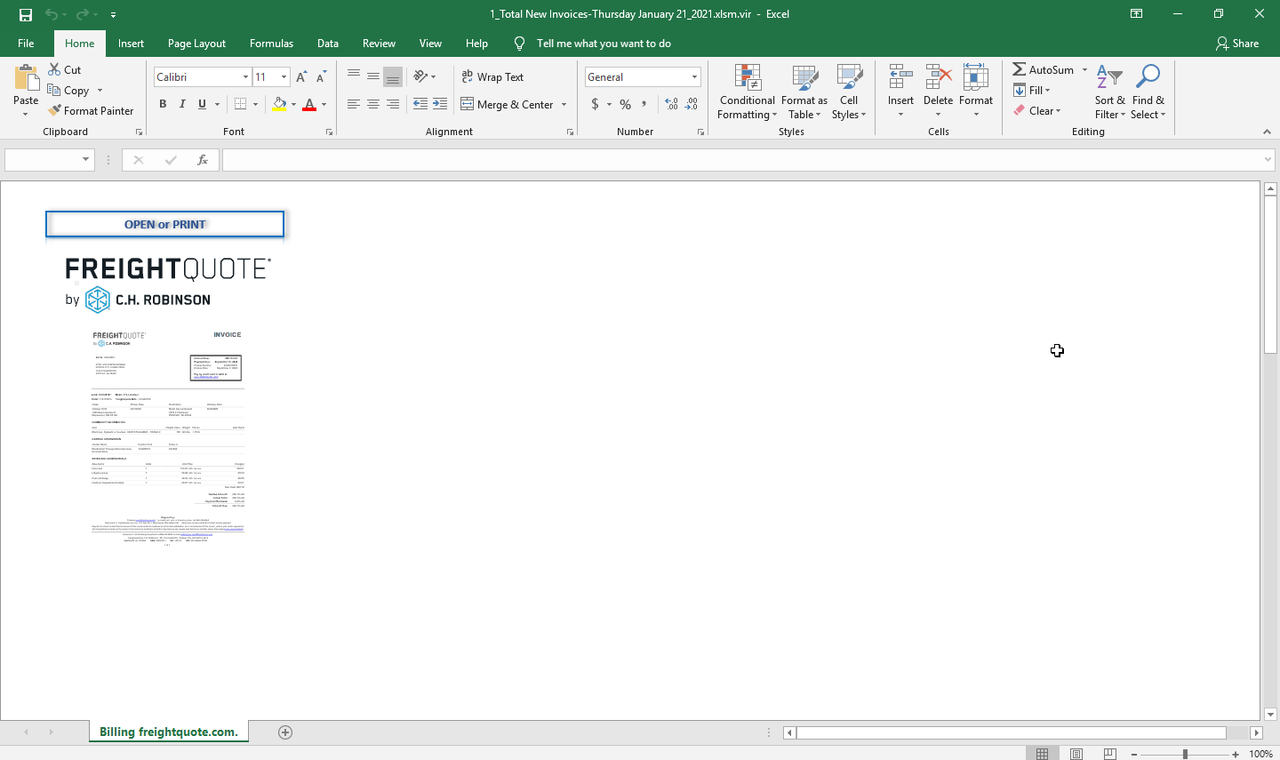Expand the Merge & Center dropdown arrow
The width and height of the screenshot is (1280, 760).
(x=564, y=104)
